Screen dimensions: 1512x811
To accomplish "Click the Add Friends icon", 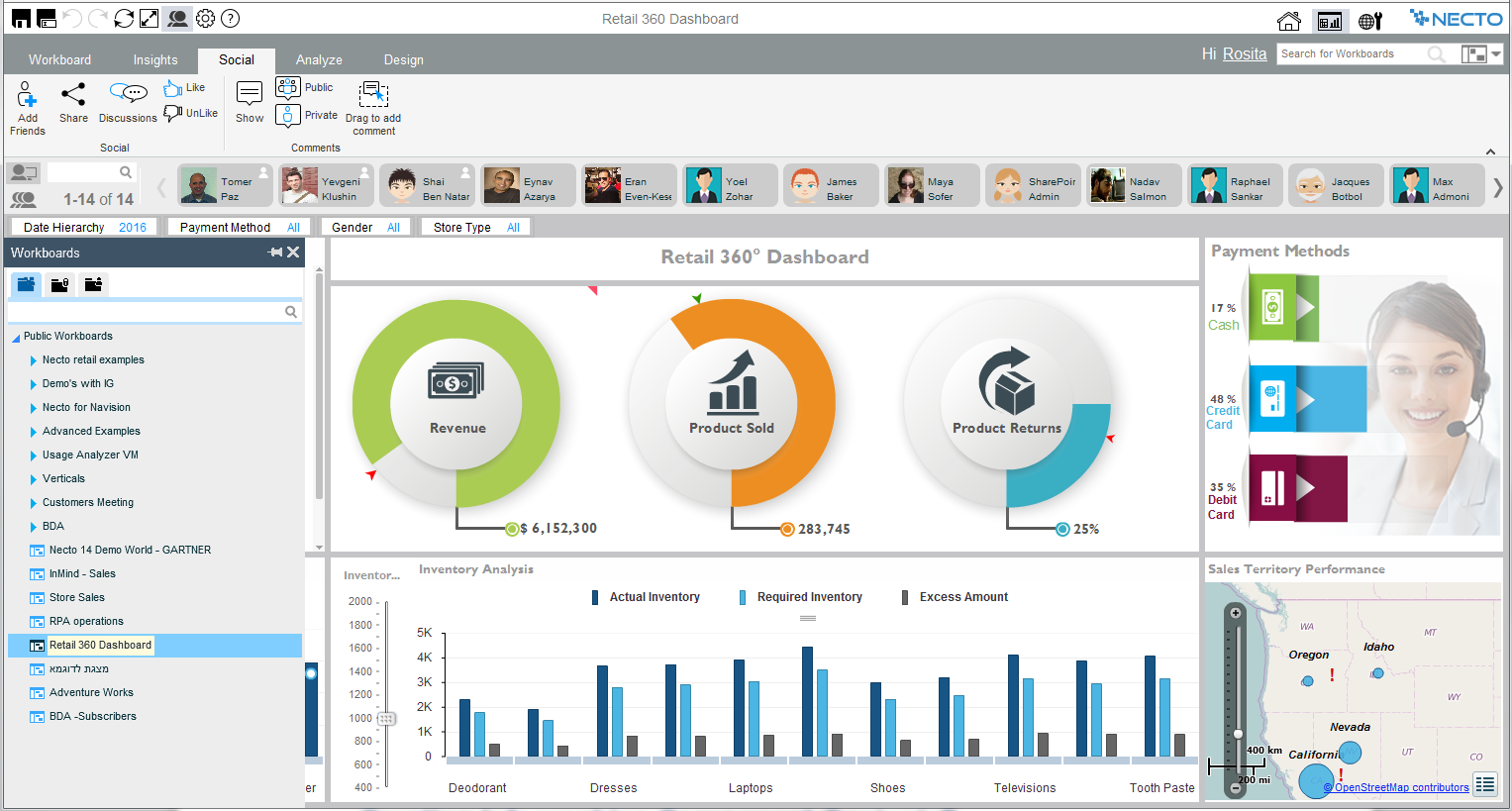I will [x=27, y=96].
